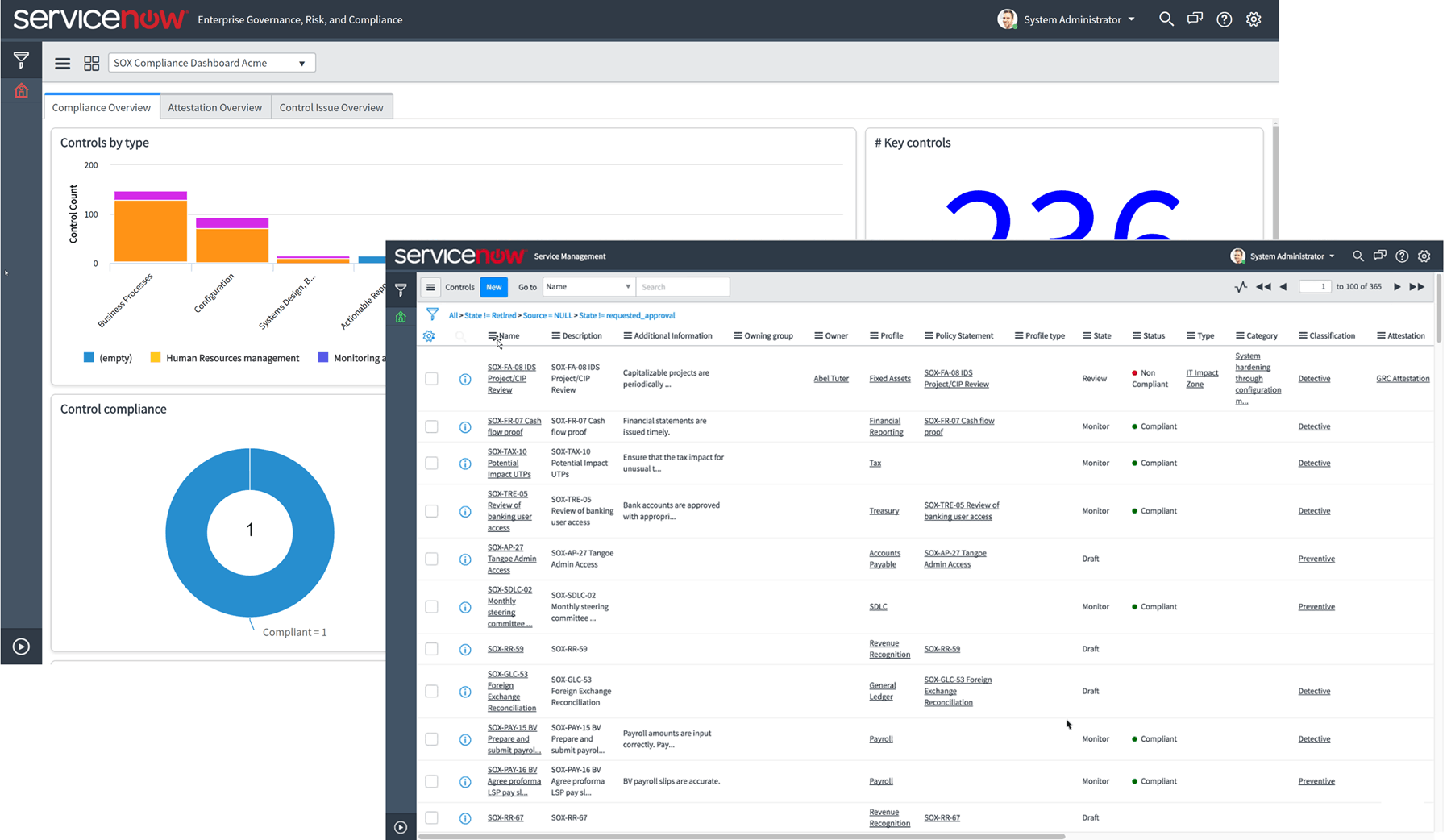Open the IT Impact Zone type link

pos(1202,379)
